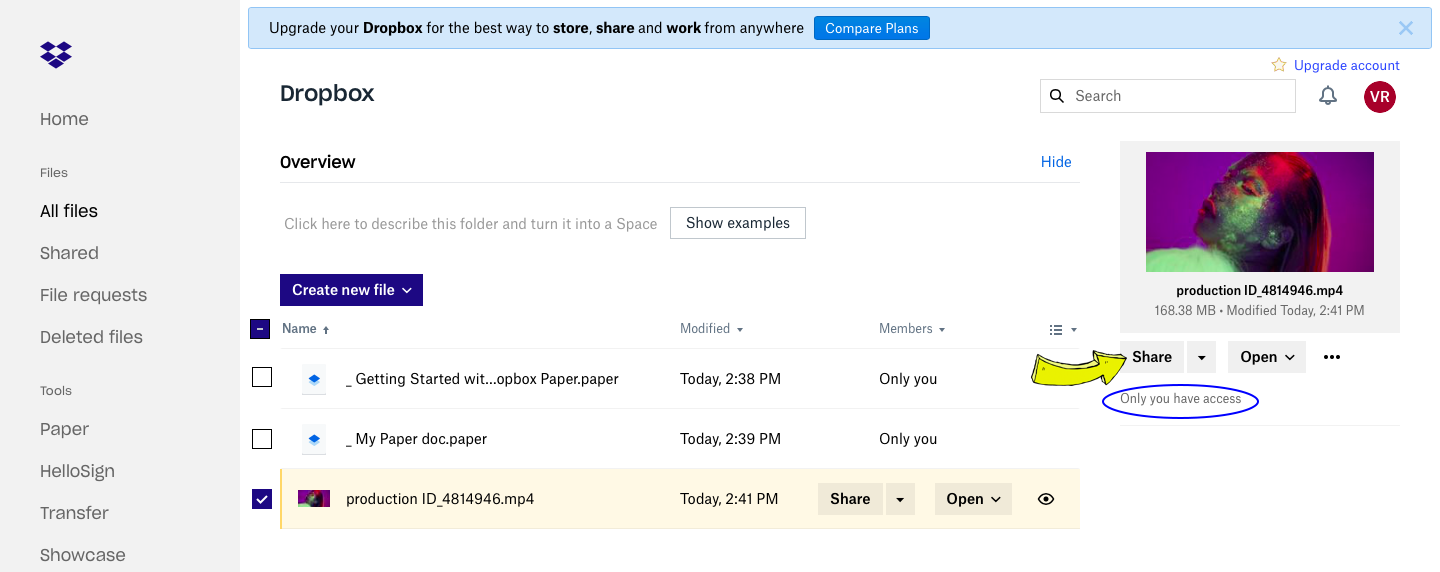Toggle the select-all files checkbox
1440x572 pixels.
(x=260, y=329)
